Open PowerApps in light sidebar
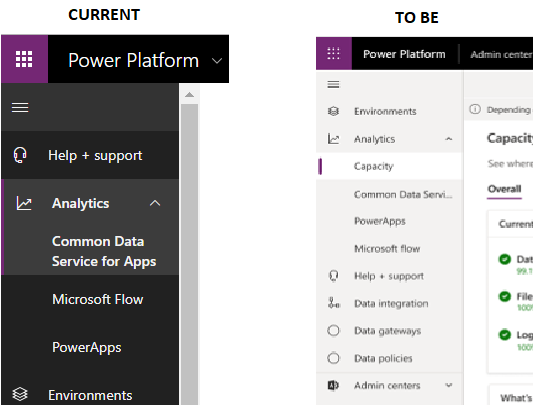 point(380,221)
